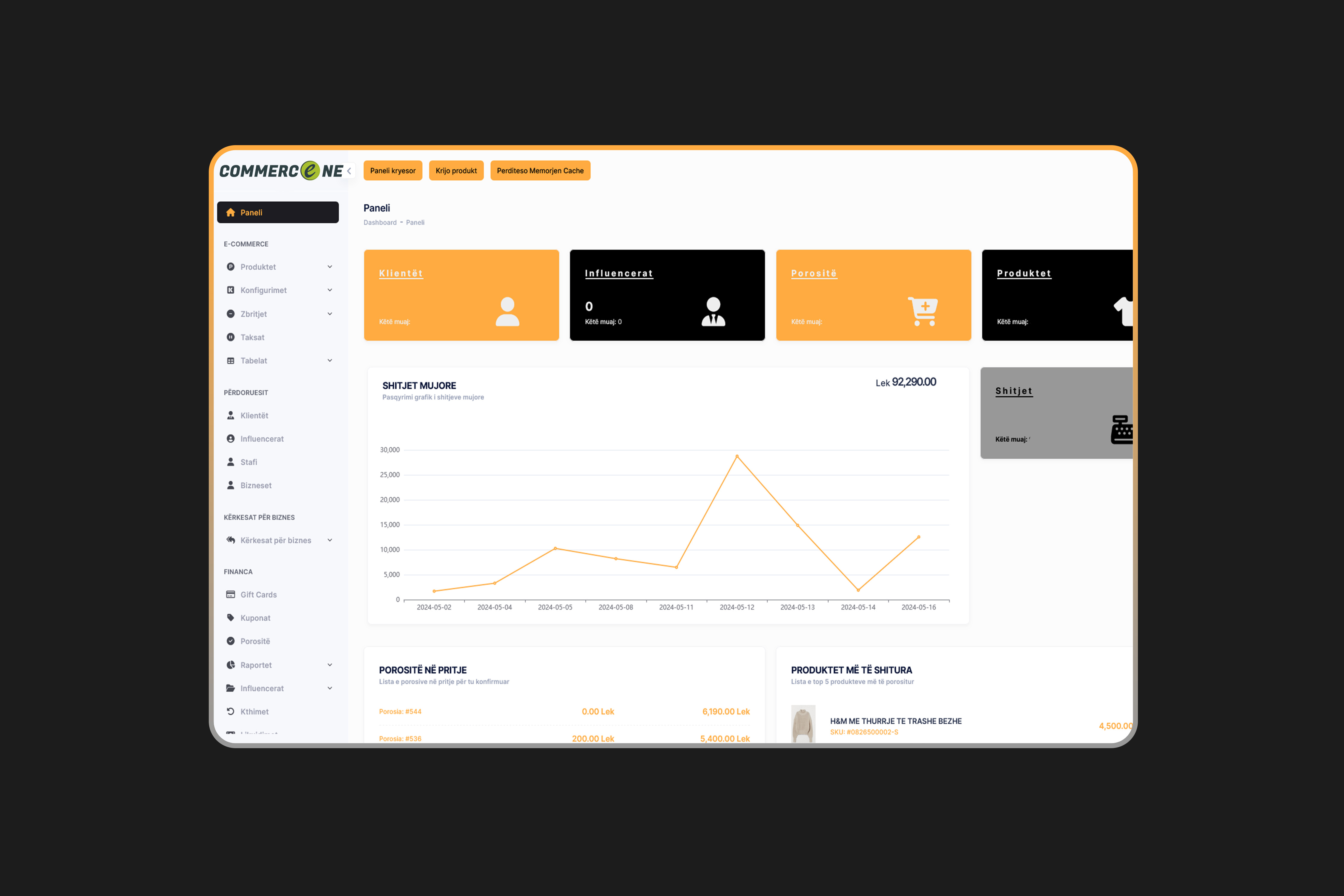Screen dimensions: 1344x896
Task: Expand the Raportet dropdown
Action: [x=330, y=665]
